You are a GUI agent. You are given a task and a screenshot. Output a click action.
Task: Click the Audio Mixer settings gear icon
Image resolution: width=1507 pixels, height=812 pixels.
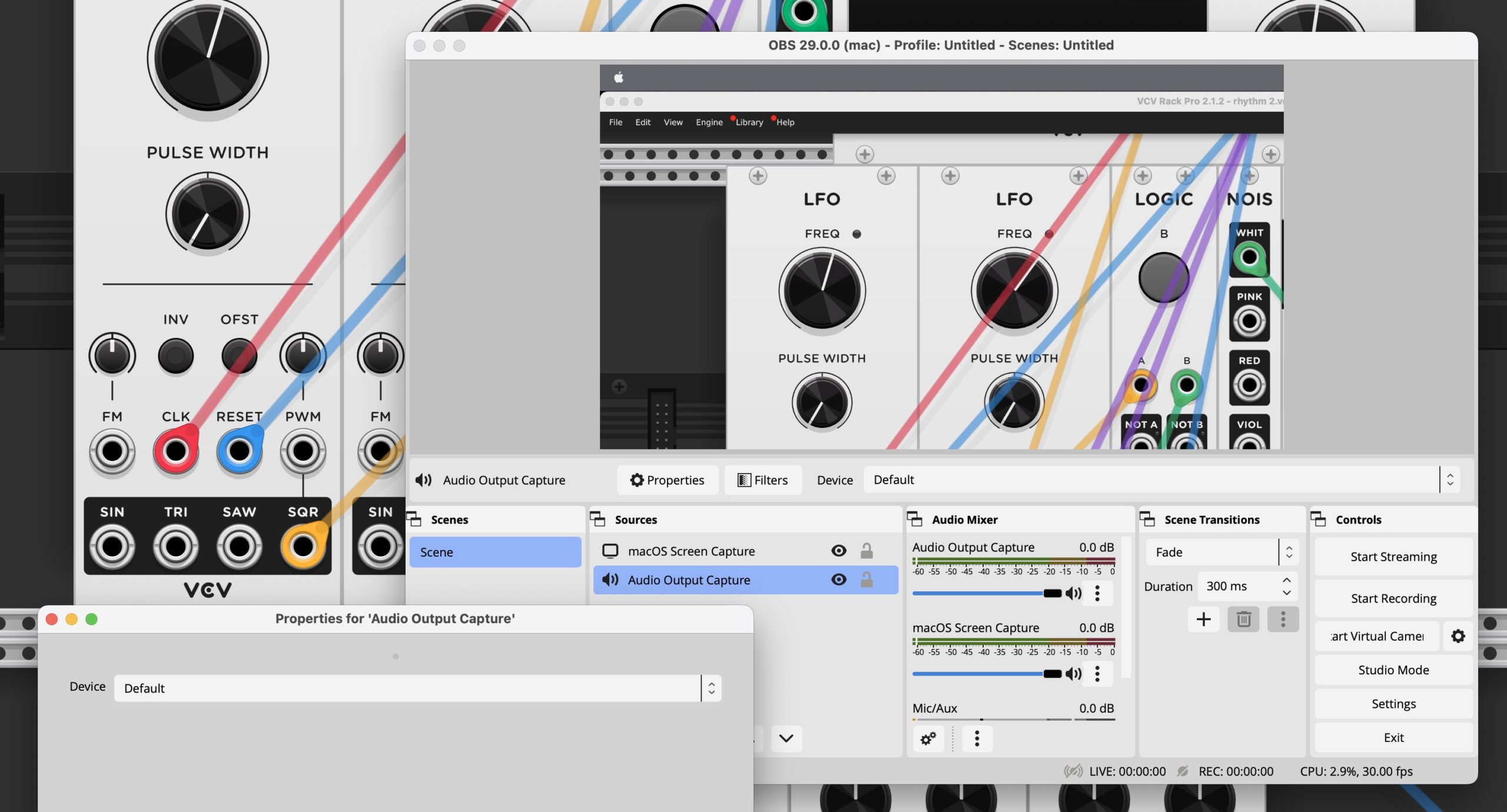tap(929, 737)
